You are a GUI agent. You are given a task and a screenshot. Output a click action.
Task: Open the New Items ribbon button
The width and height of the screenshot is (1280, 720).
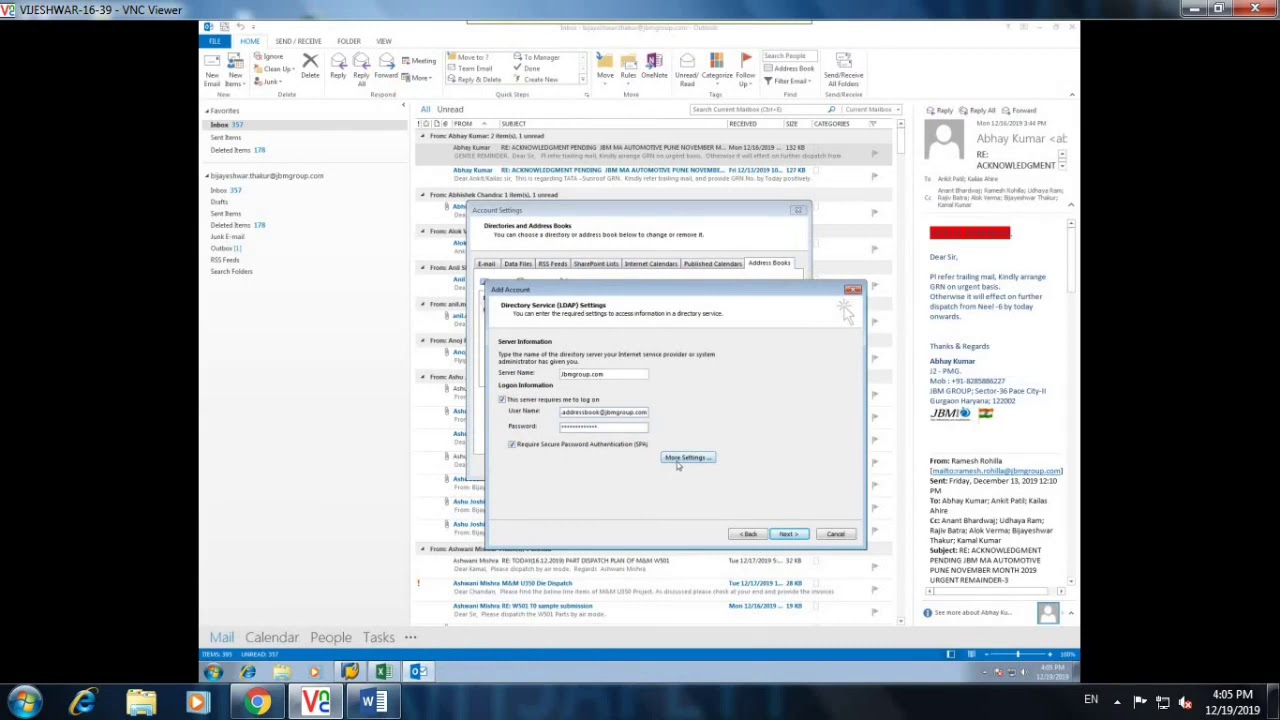point(234,68)
